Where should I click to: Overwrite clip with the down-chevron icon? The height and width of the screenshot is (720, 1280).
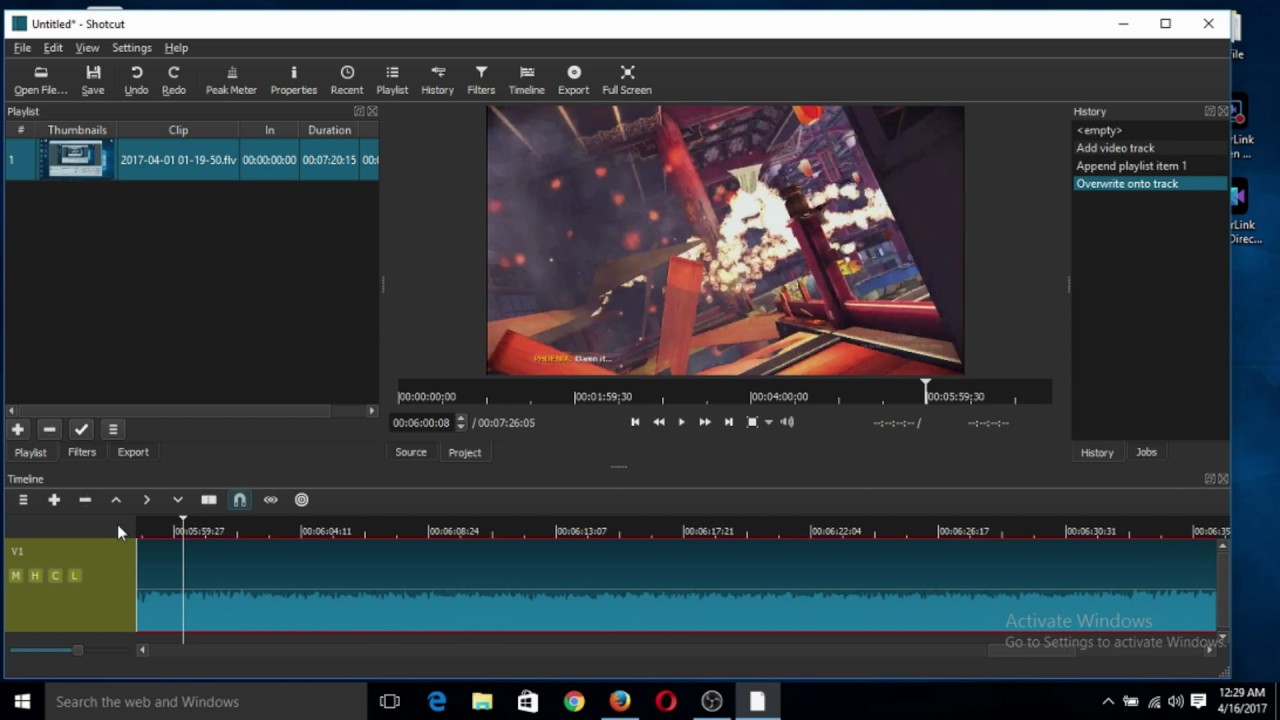(x=178, y=500)
